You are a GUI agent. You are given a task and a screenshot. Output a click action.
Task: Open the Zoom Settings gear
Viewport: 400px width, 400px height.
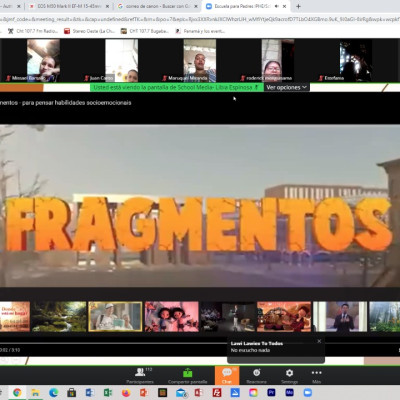click(x=289, y=376)
